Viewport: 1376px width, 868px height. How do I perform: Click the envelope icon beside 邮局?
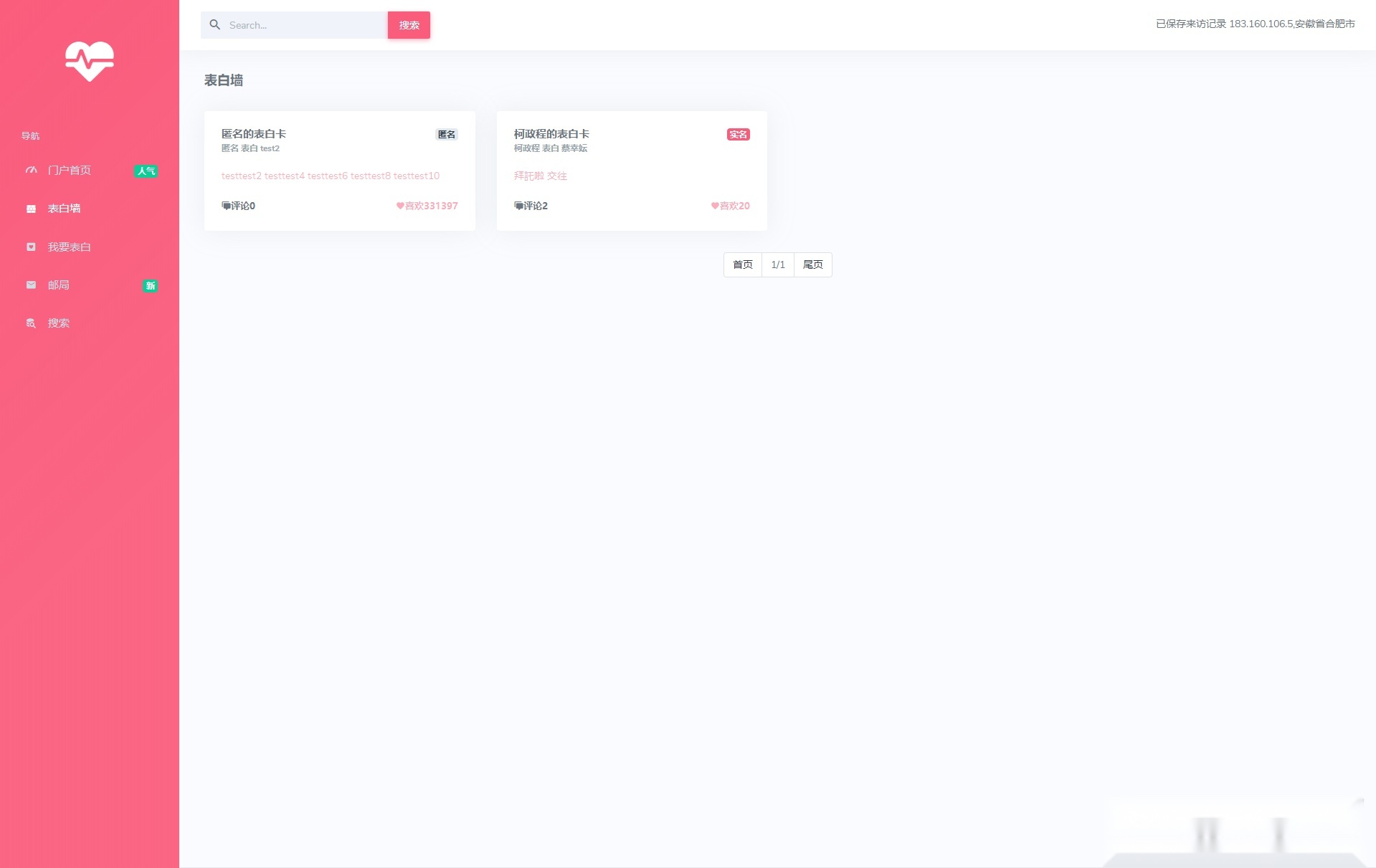31,285
